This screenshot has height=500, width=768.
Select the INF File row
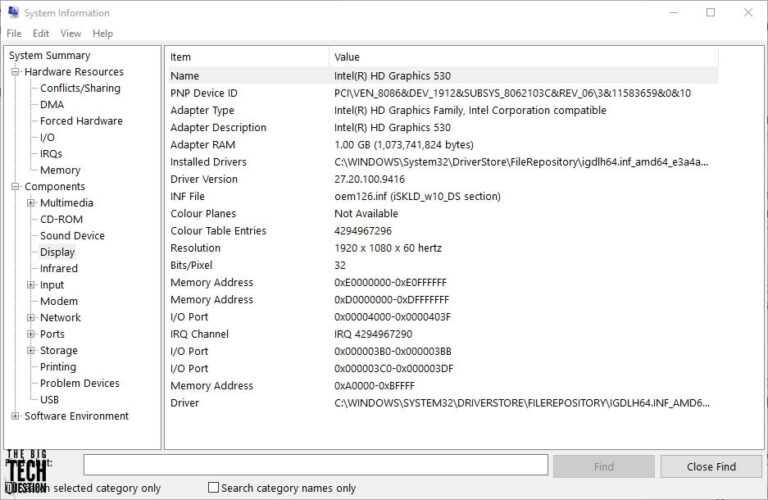coord(442,196)
